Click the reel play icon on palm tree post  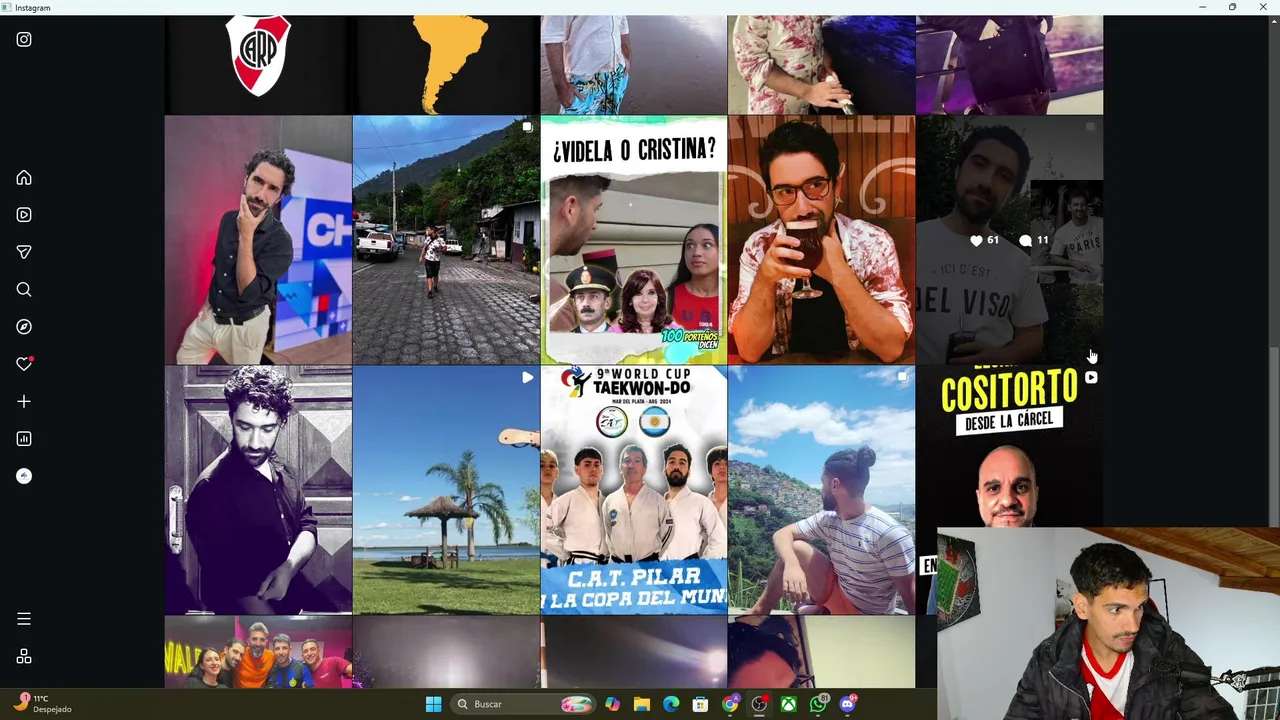click(527, 378)
